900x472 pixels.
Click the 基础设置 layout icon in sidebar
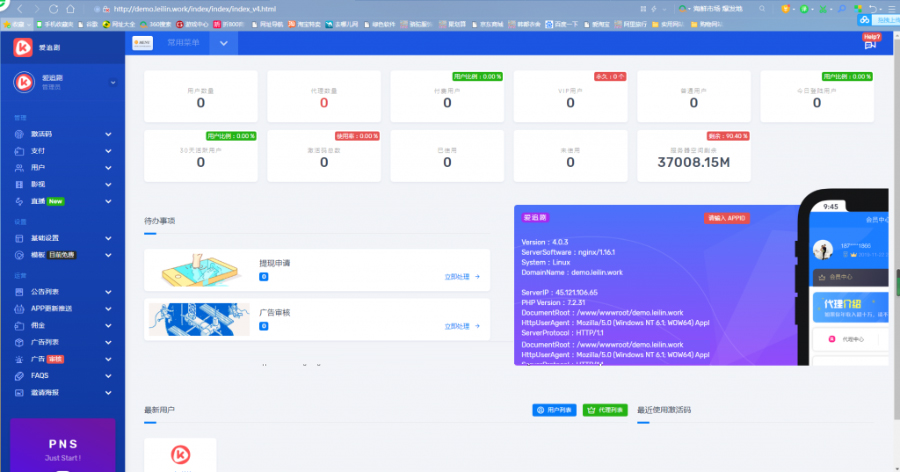pos(19,238)
